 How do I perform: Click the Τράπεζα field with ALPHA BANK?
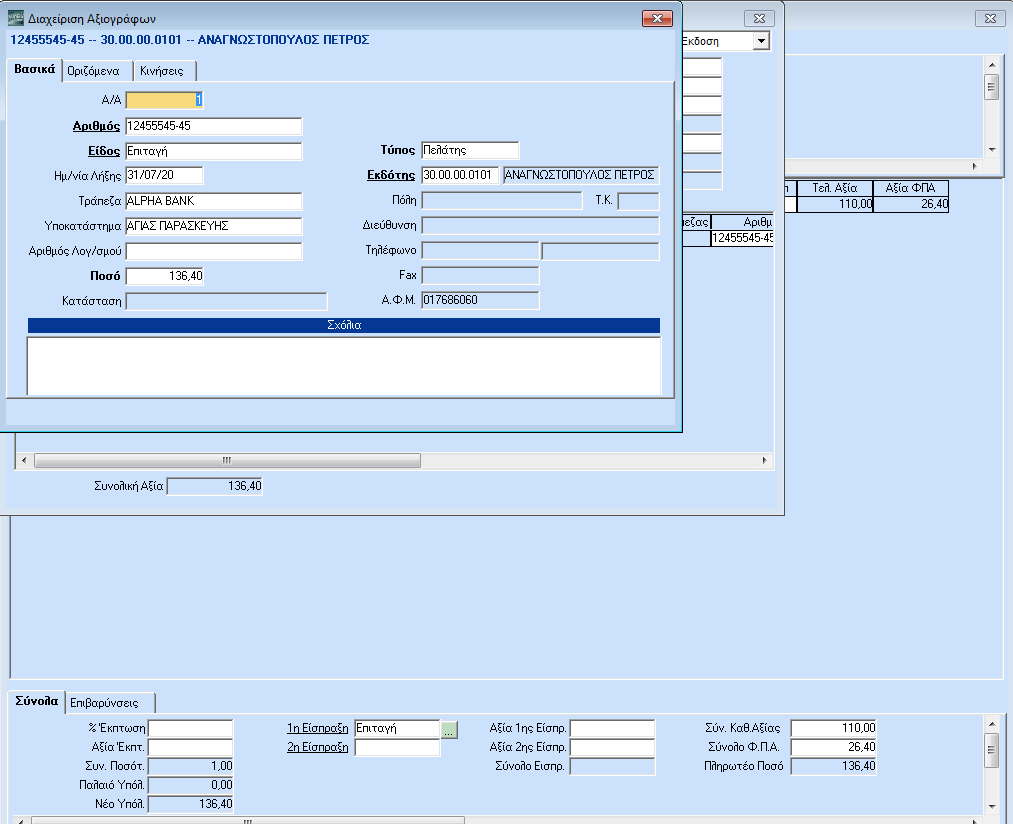click(x=214, y=201)
